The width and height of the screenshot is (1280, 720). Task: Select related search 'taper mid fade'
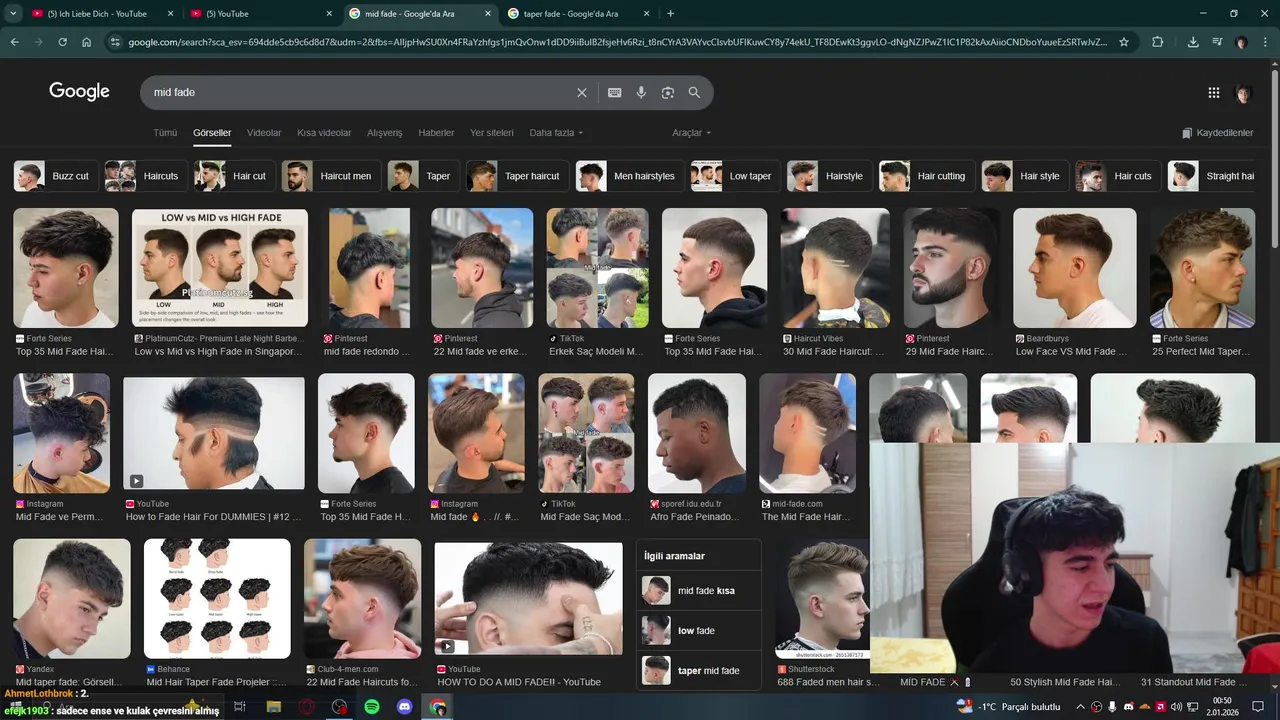pos(698,671)
